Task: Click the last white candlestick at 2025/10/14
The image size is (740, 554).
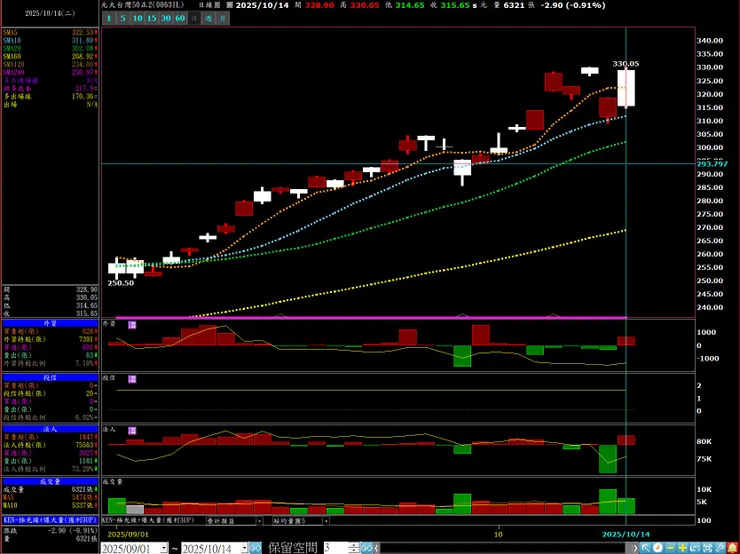Action: 626,88
